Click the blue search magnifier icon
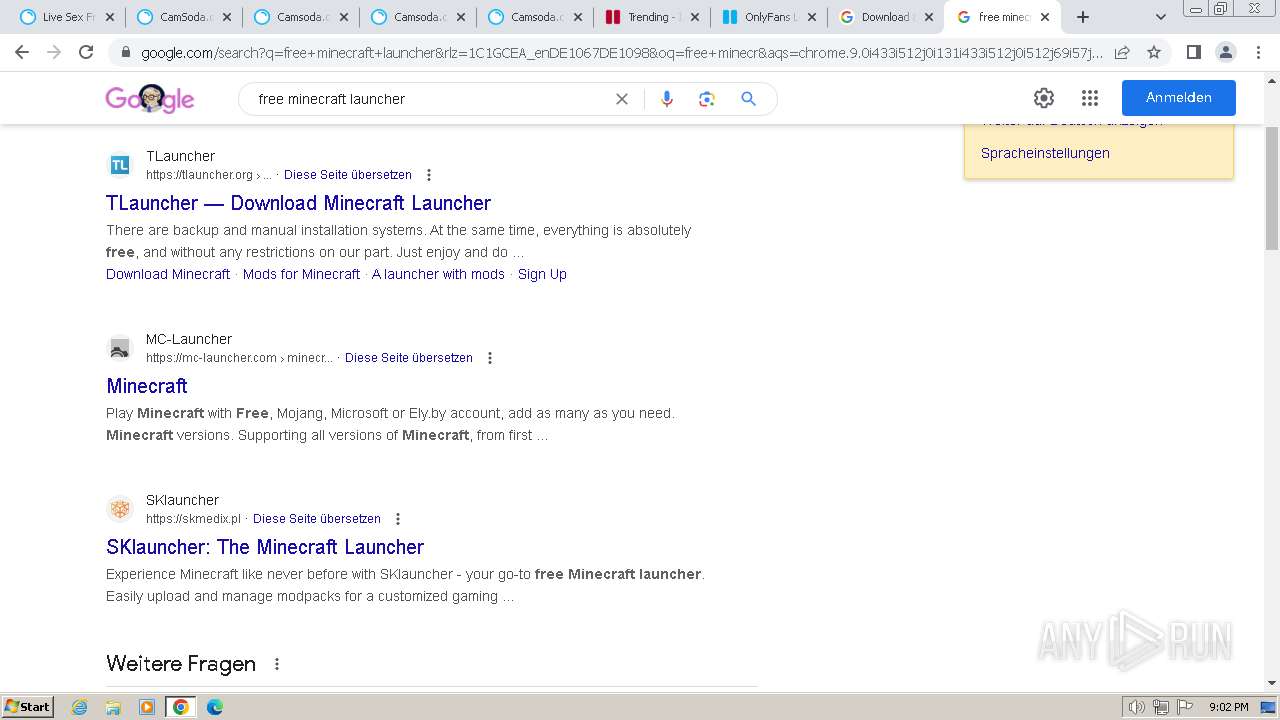 coord(748,99)
